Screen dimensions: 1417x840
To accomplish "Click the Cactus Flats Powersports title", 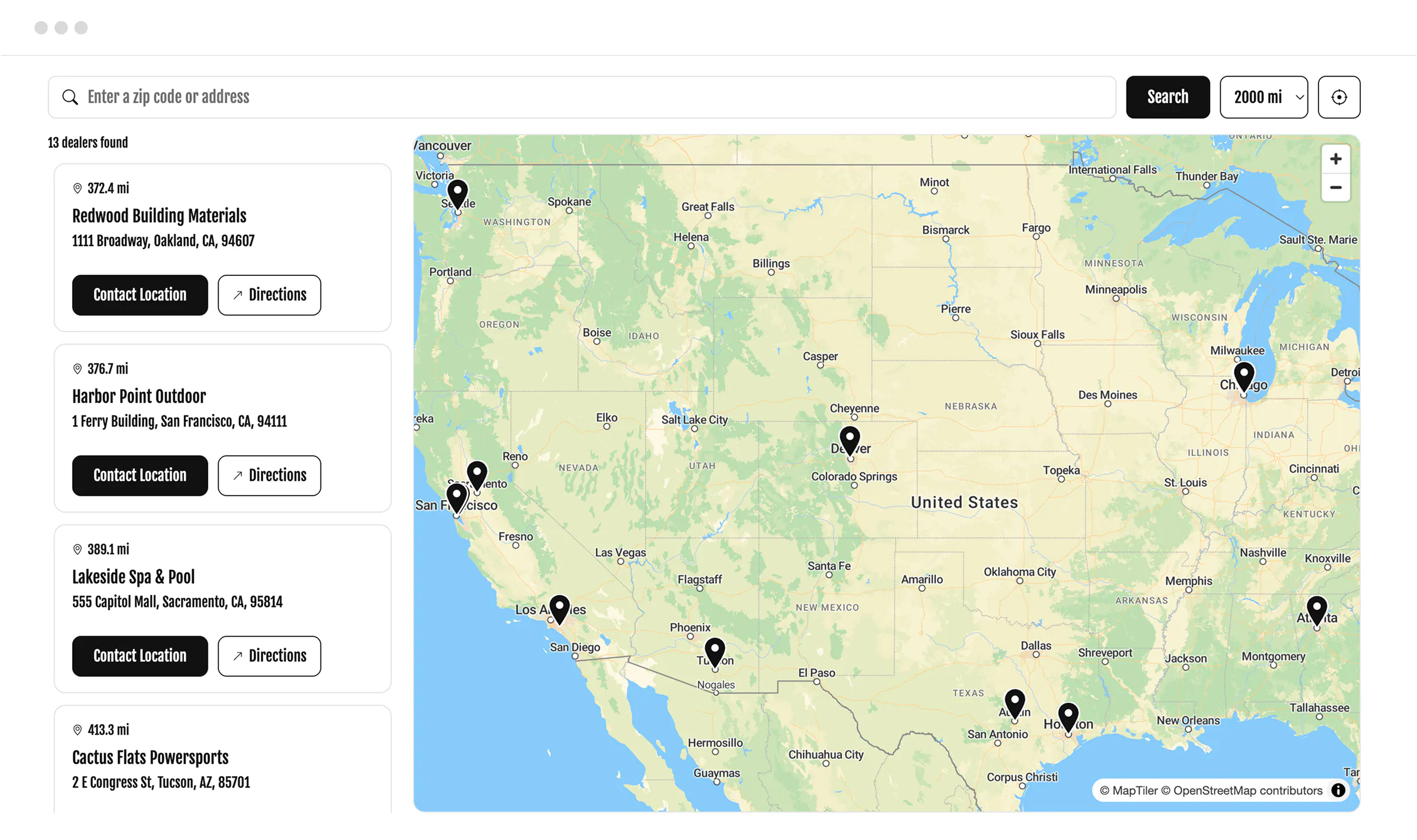I will pyautogui.click(x=151, y=757).
